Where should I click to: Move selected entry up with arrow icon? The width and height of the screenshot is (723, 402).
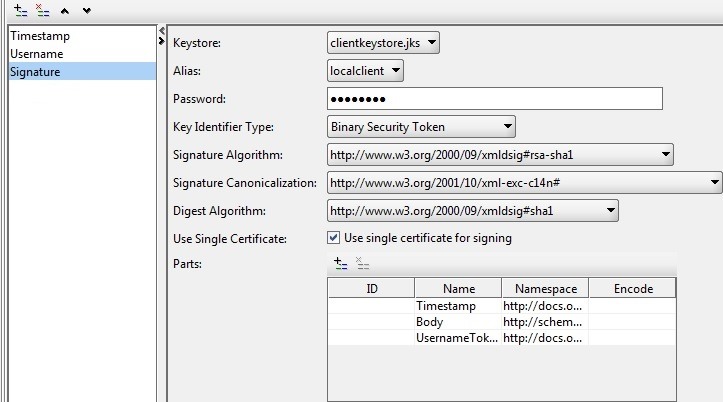click(x=66, y=10)
